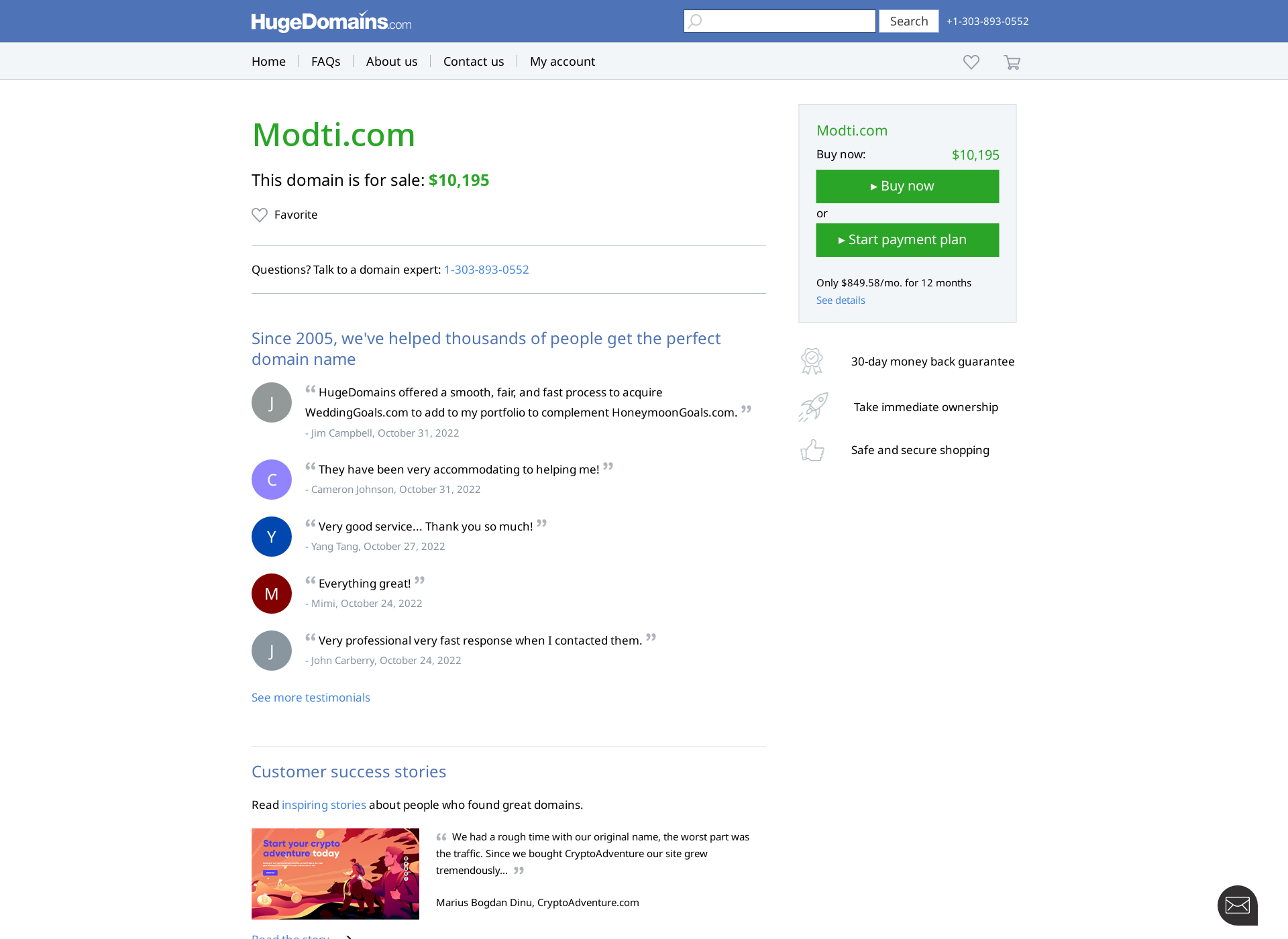Toggle the Favorite option for Modti.com
This screenshot has height=939, width=1288.
tap(284, 215)
